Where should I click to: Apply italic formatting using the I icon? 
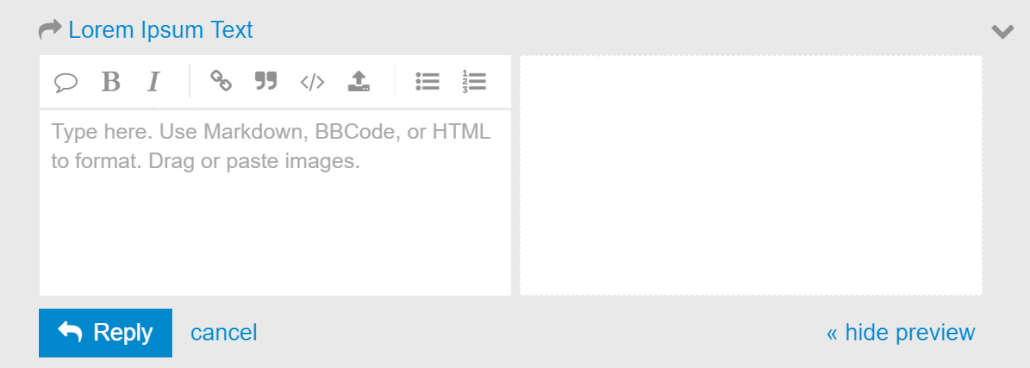click(x=154, y=81)
